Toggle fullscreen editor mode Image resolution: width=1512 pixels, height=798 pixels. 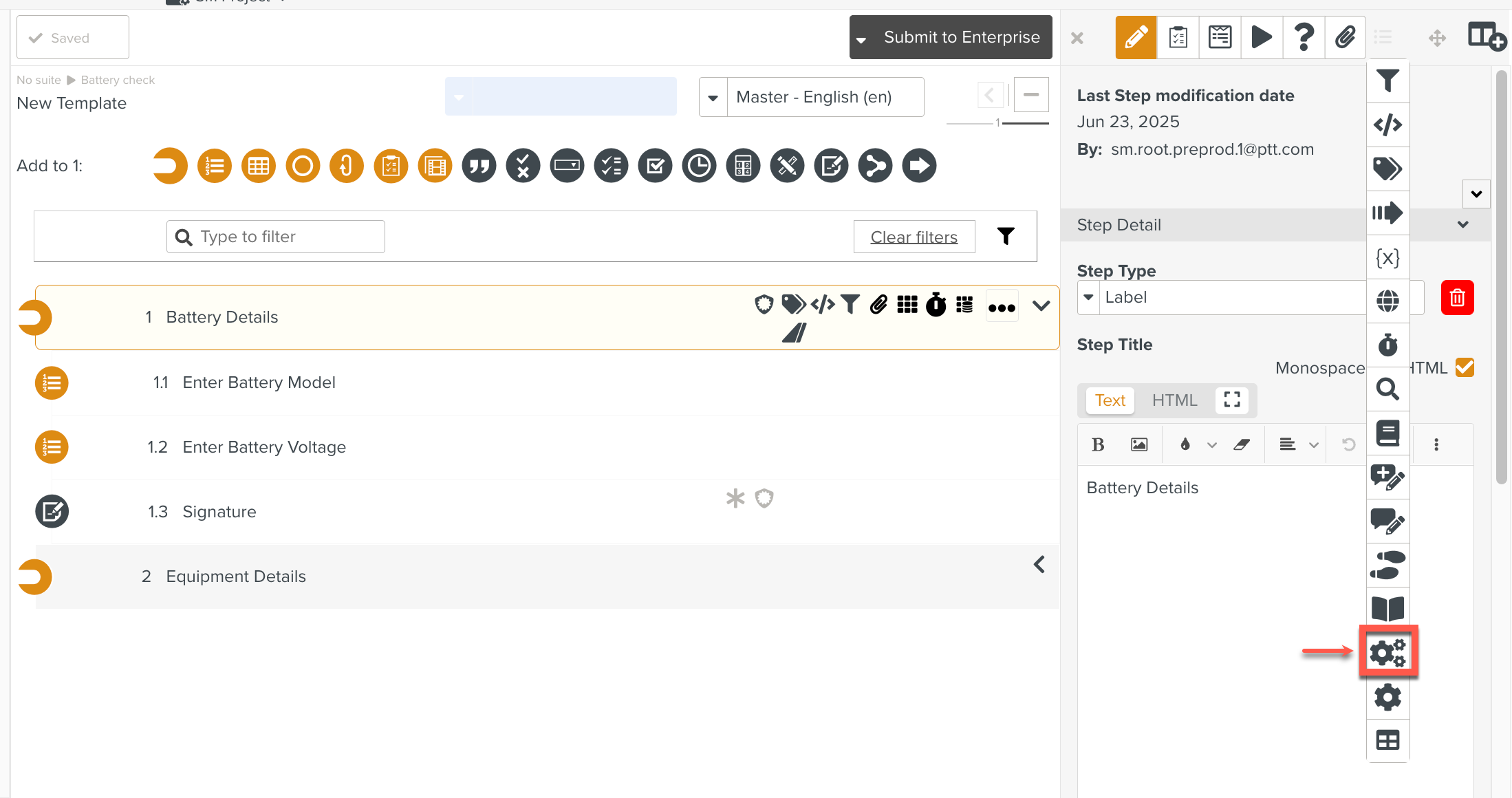point(1232,400)
